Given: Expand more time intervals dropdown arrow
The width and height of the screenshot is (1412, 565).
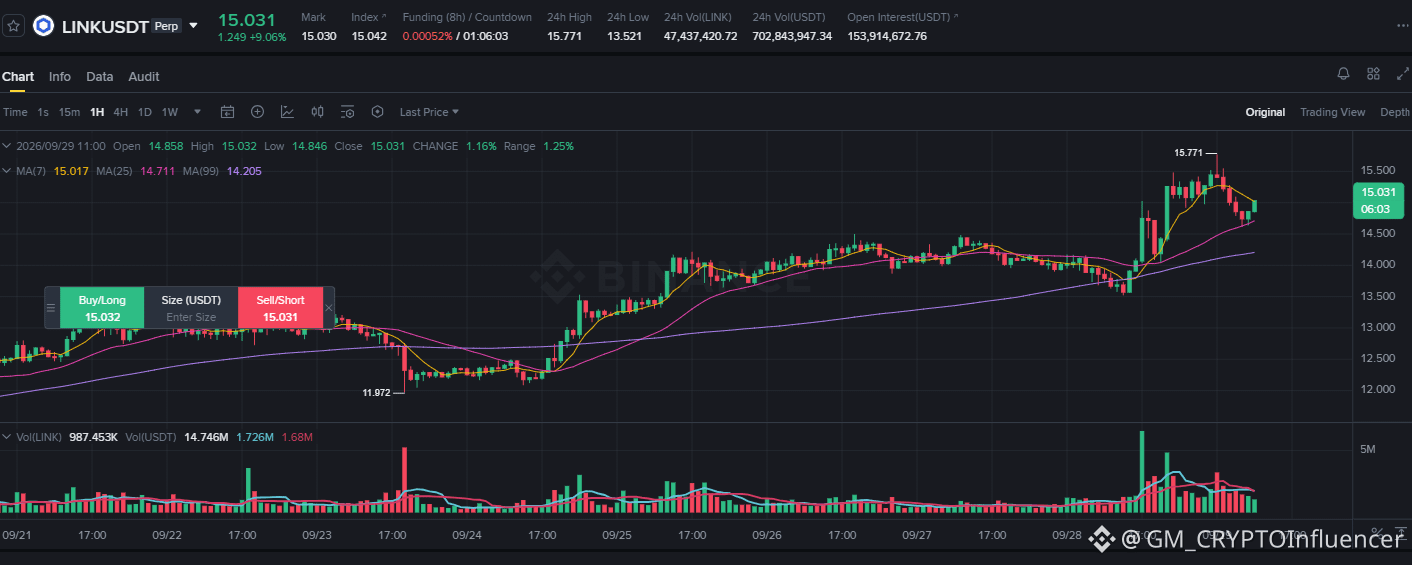Looking at the screenshot, I should pyautogui.click(x=197, y=112).
